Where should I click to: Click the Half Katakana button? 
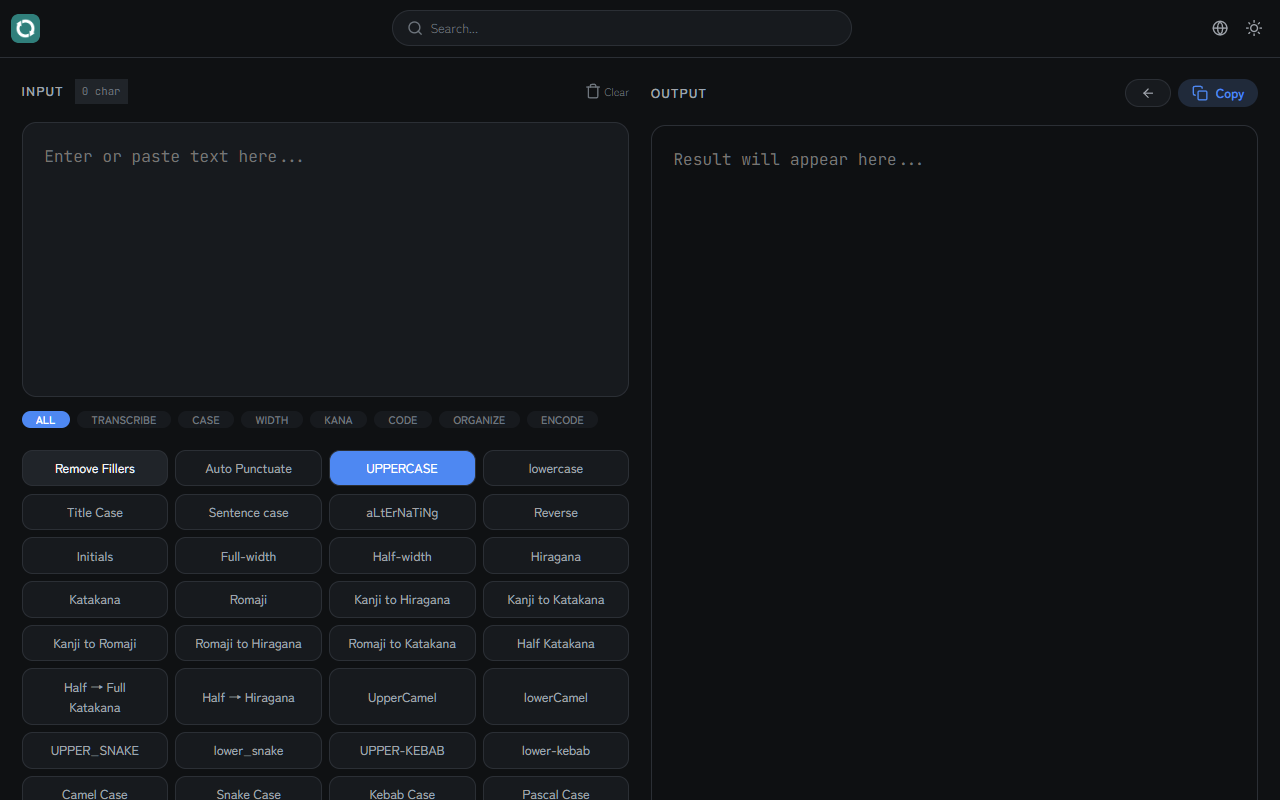(x=556, y=643)
